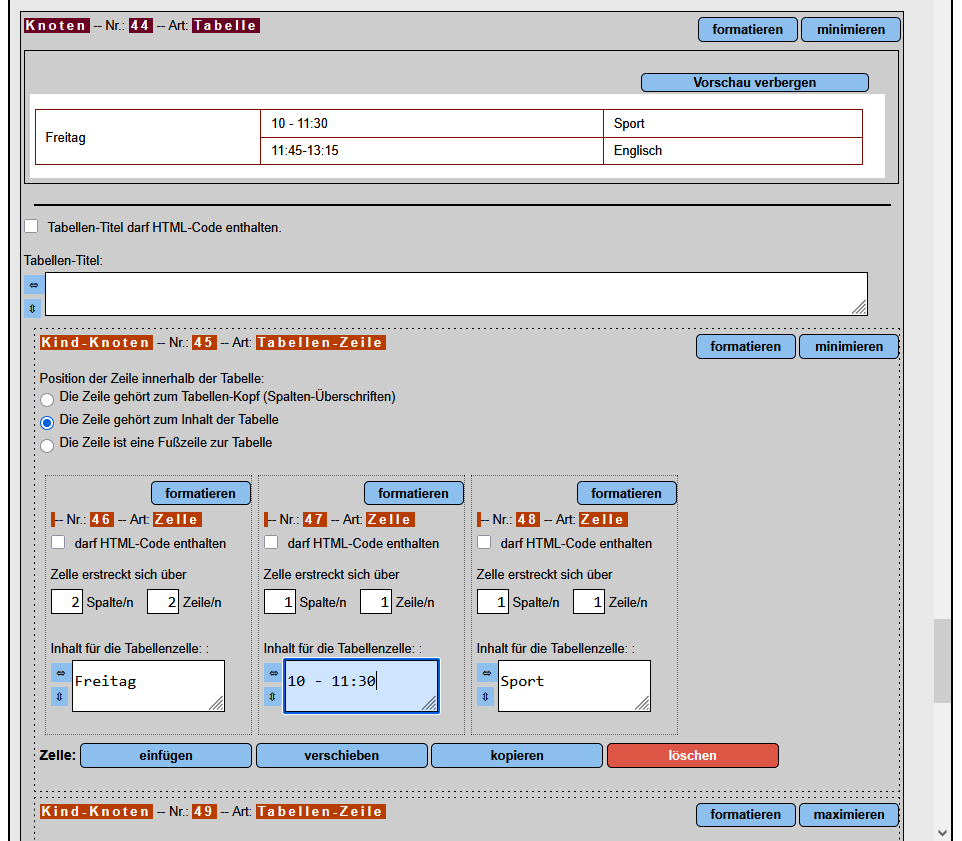Screen dimensions: 962x841
Task: Click the Spalte/n number field of cell Nr. 46
Action: 67,602
